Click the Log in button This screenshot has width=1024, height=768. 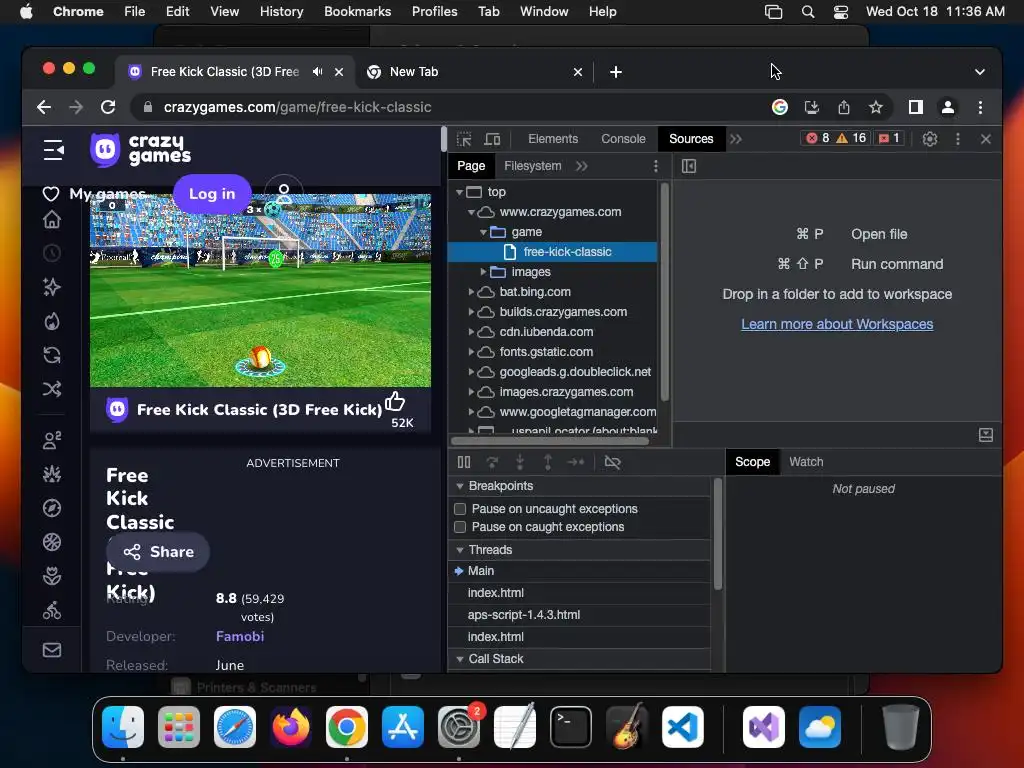tap(212, 194)
